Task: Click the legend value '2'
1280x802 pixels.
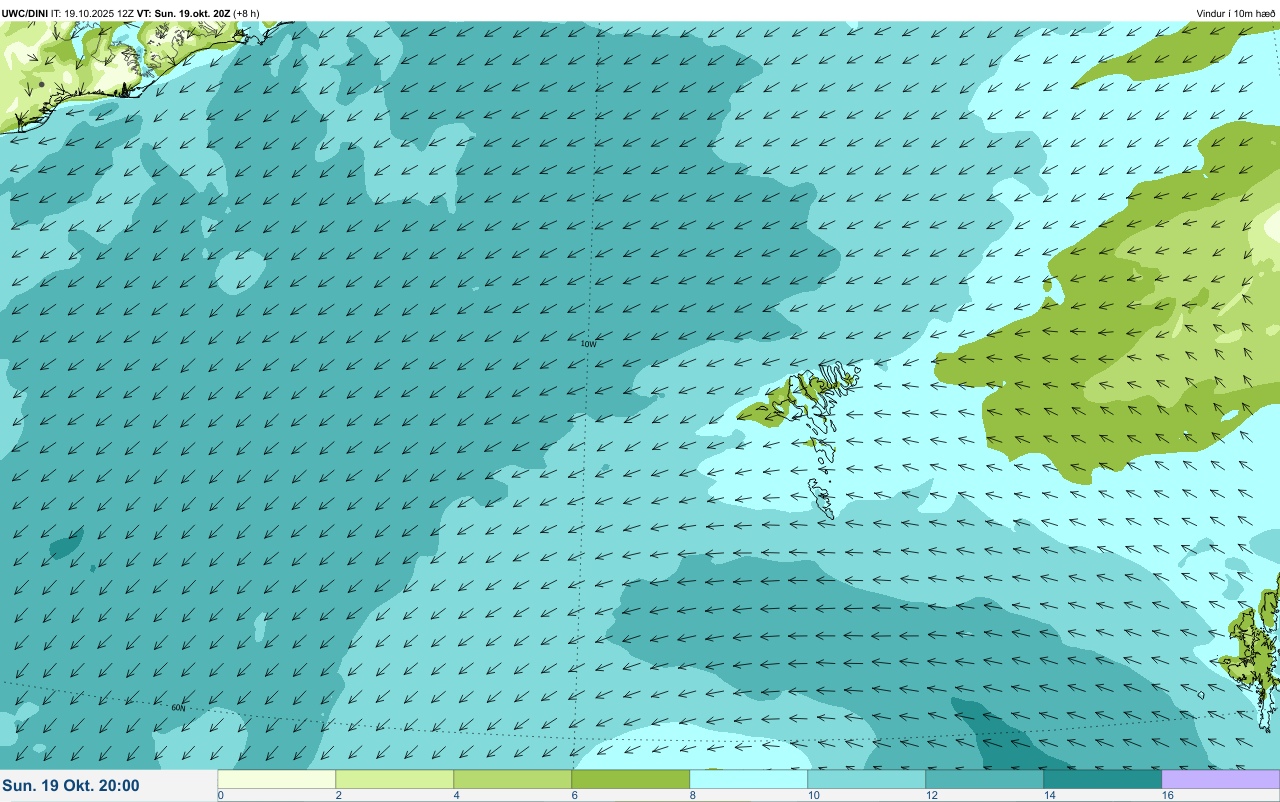Action: pos(338,795)
